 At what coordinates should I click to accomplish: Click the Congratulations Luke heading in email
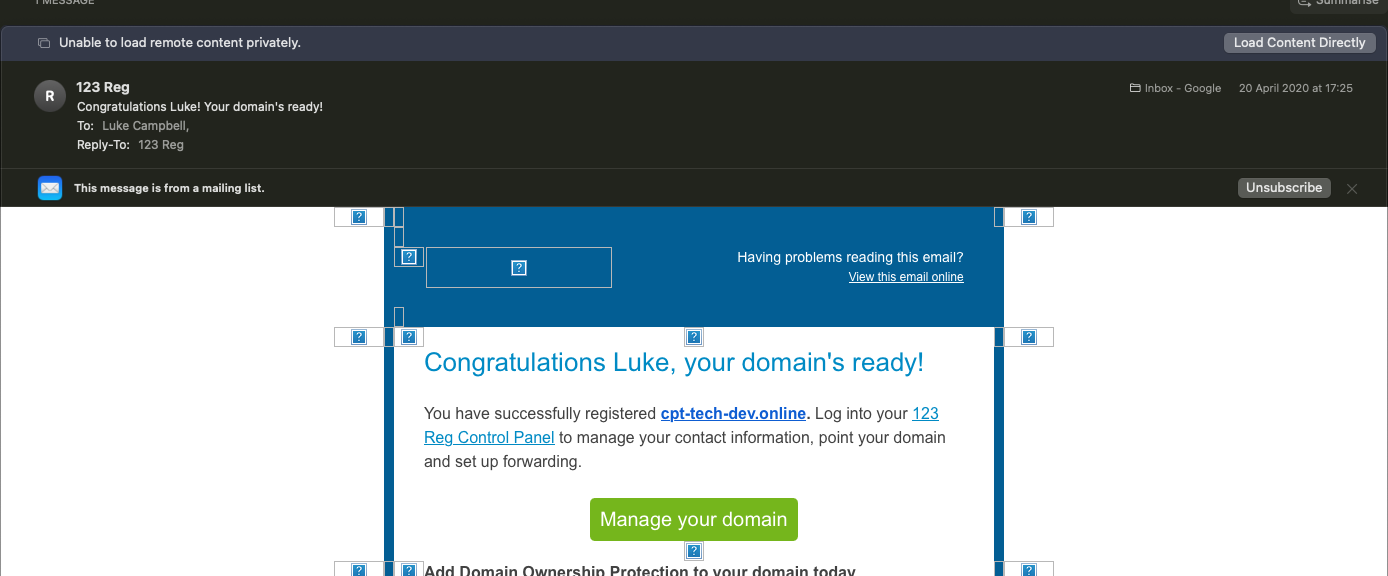pyautogui.click(x=674, y=362)
